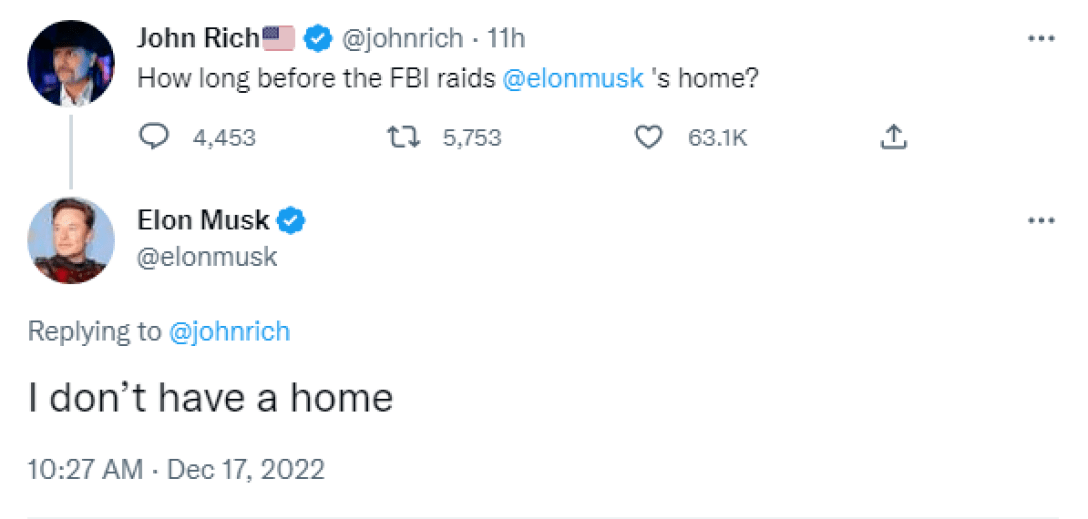1088x519 pixels.
Task: Open the John Rich display name link
Action: (198, 39)
